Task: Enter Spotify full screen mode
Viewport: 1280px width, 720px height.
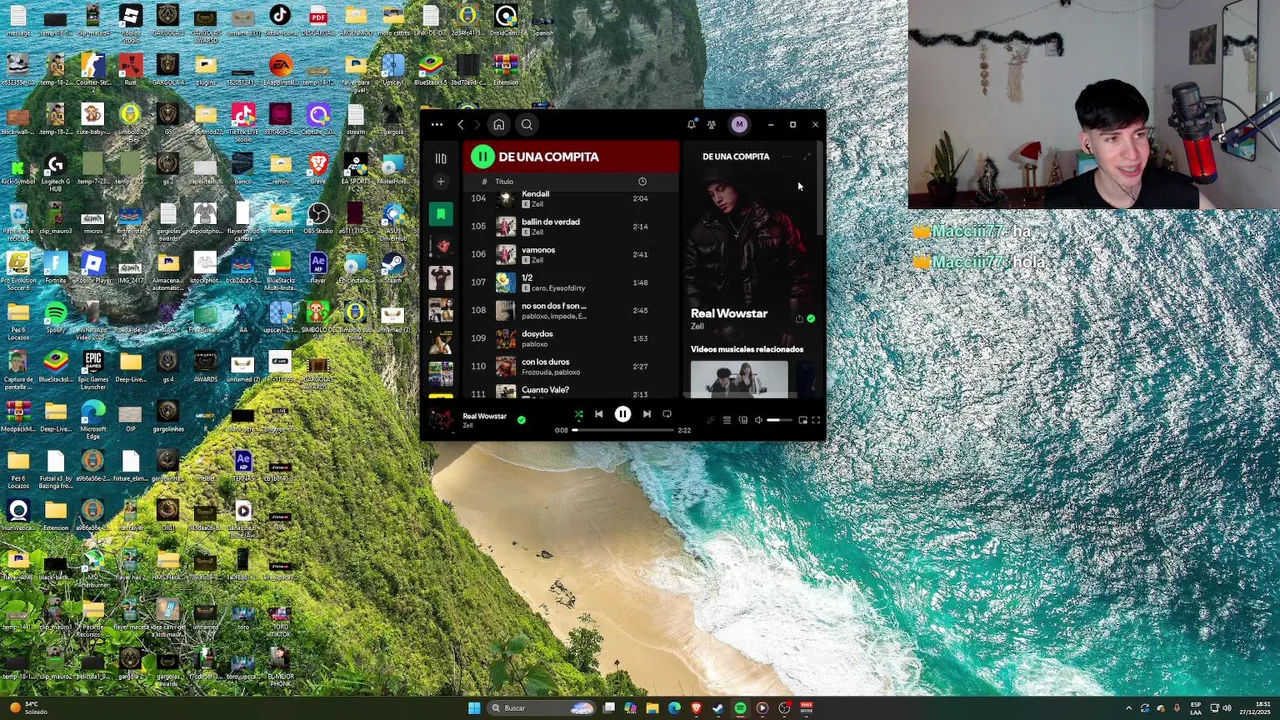Action: [816, 420]
